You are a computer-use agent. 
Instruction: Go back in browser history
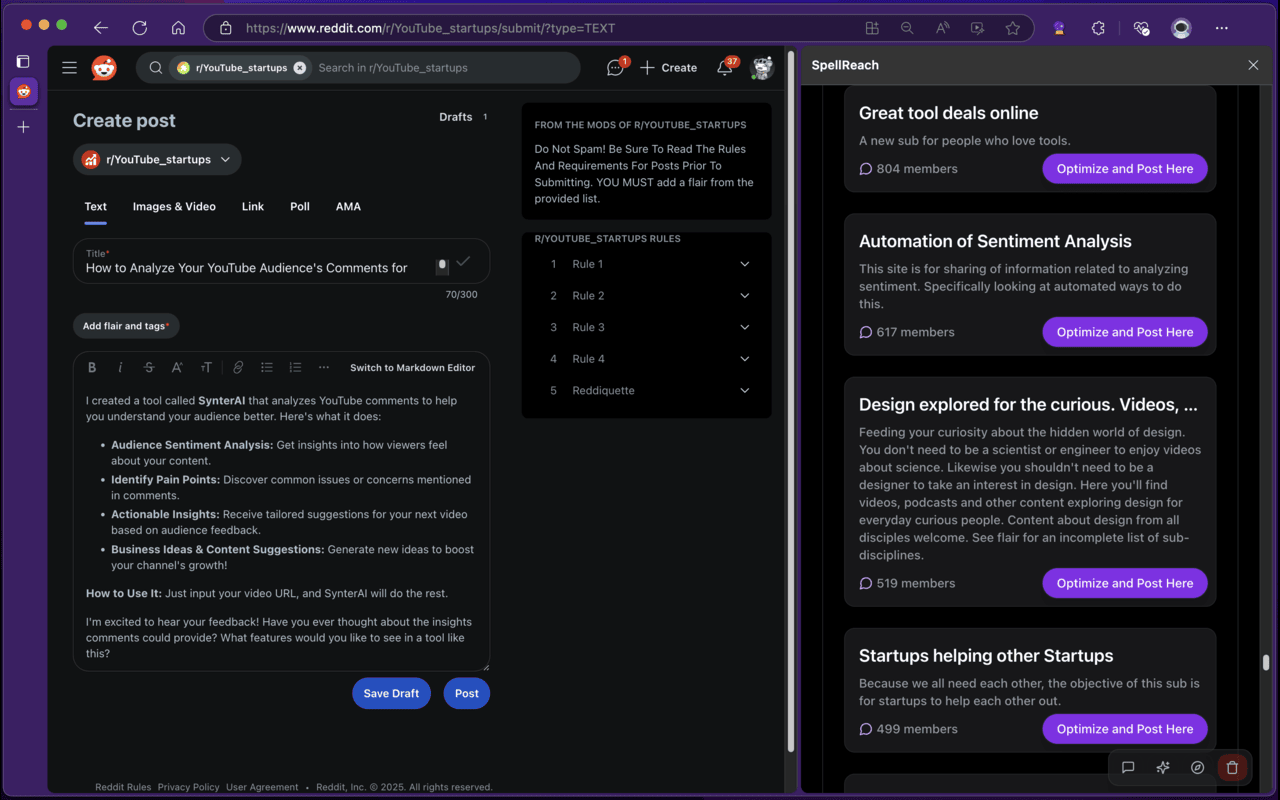pyautogui.click(x=100, y=28)
